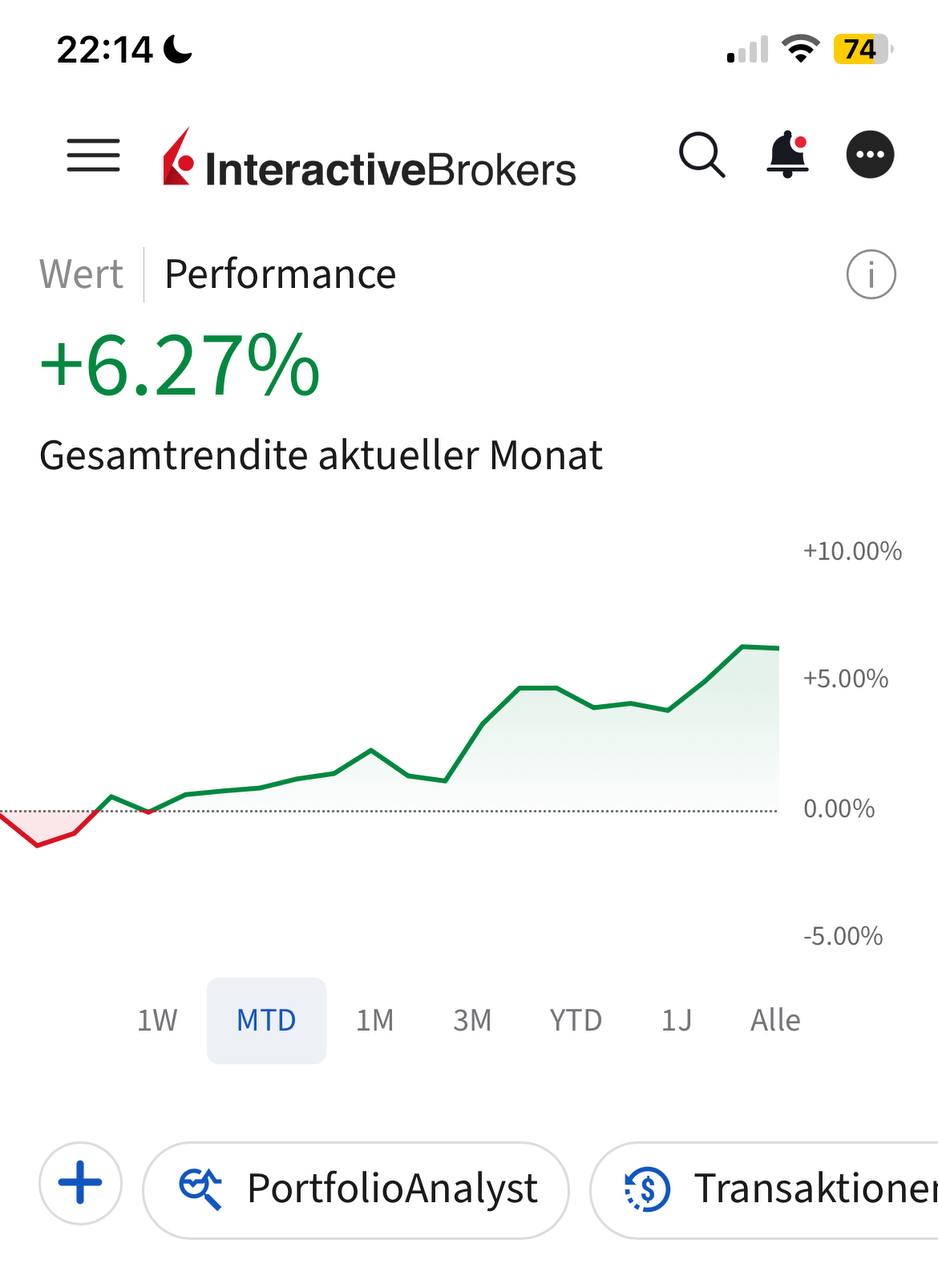Switch chart range to 3M

[472, 1020]
